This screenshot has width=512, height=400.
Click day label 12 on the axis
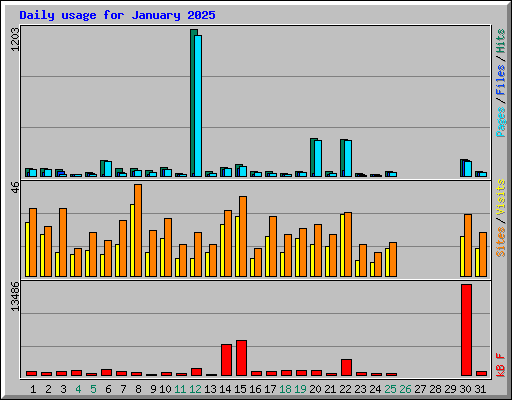(x=195, y=389)
